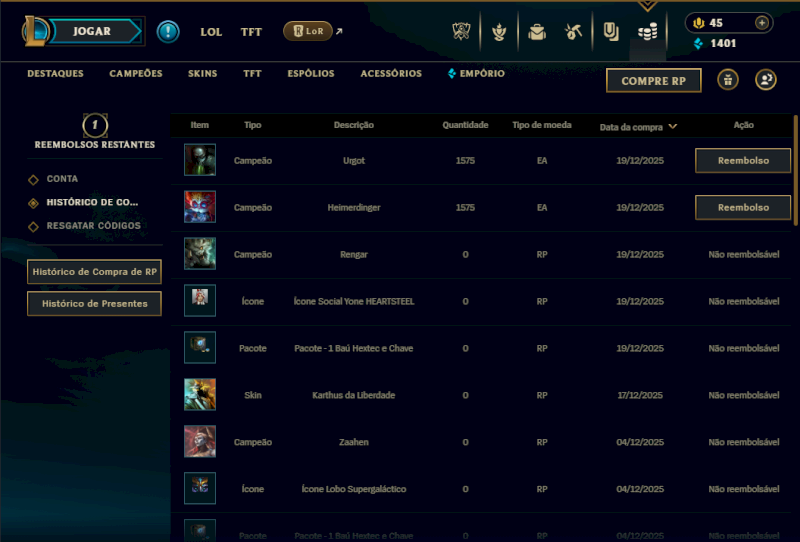Image resolution: width=800 pixels, height=542 pixels.
Task: Open the SKINS store tab
Action: pos(203,73)
